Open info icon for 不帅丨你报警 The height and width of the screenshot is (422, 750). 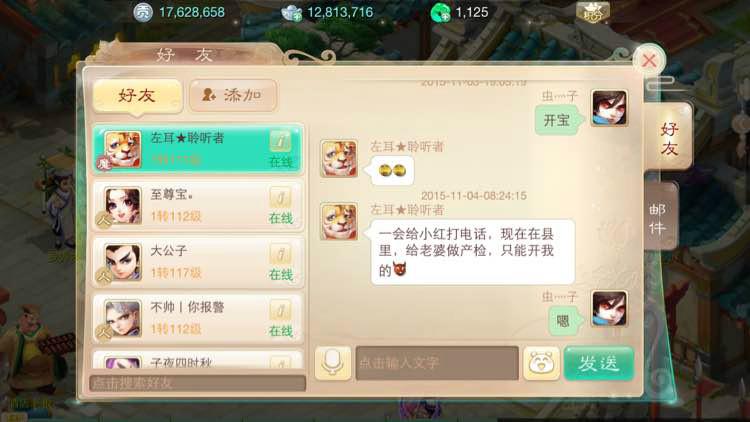click(280, 310)
